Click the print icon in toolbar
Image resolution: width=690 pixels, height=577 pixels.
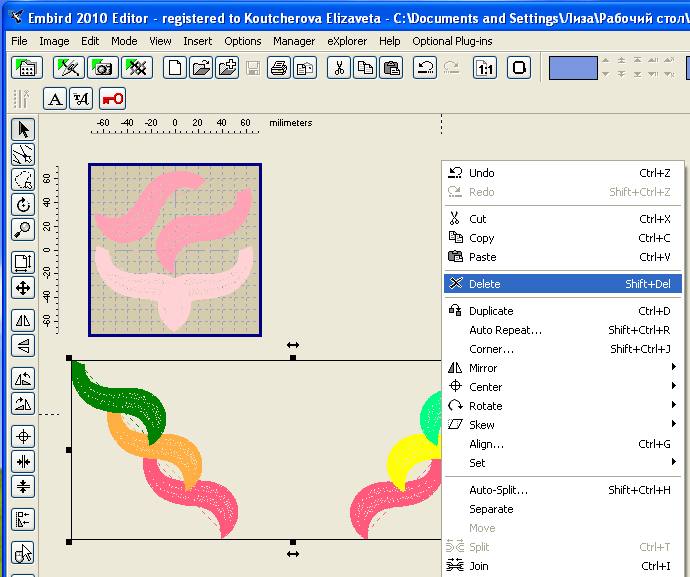279,68
